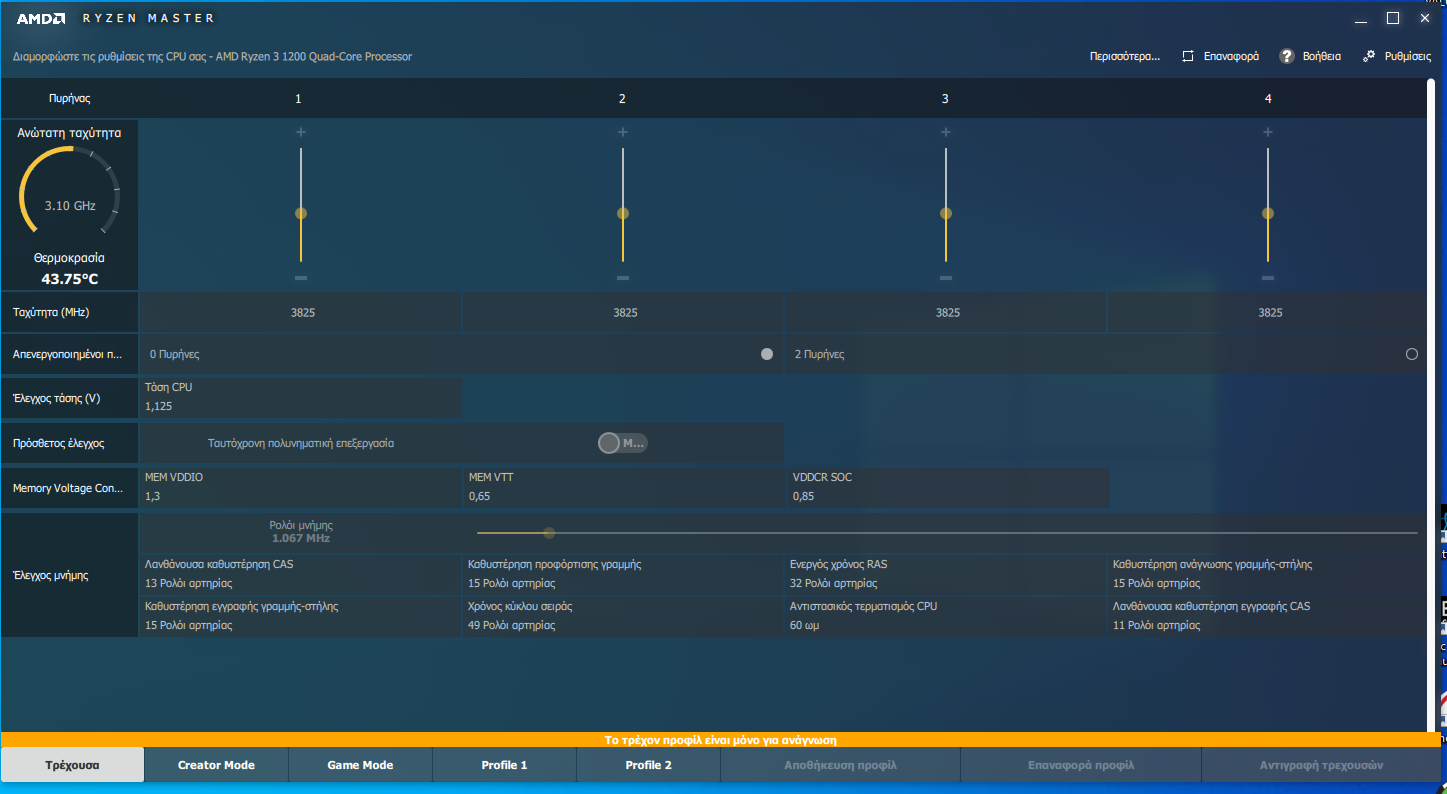The width and height of the screenshot is (1447, 794).
Task: Switch to the Creator Mode tab
Action: tap(216, 765)
